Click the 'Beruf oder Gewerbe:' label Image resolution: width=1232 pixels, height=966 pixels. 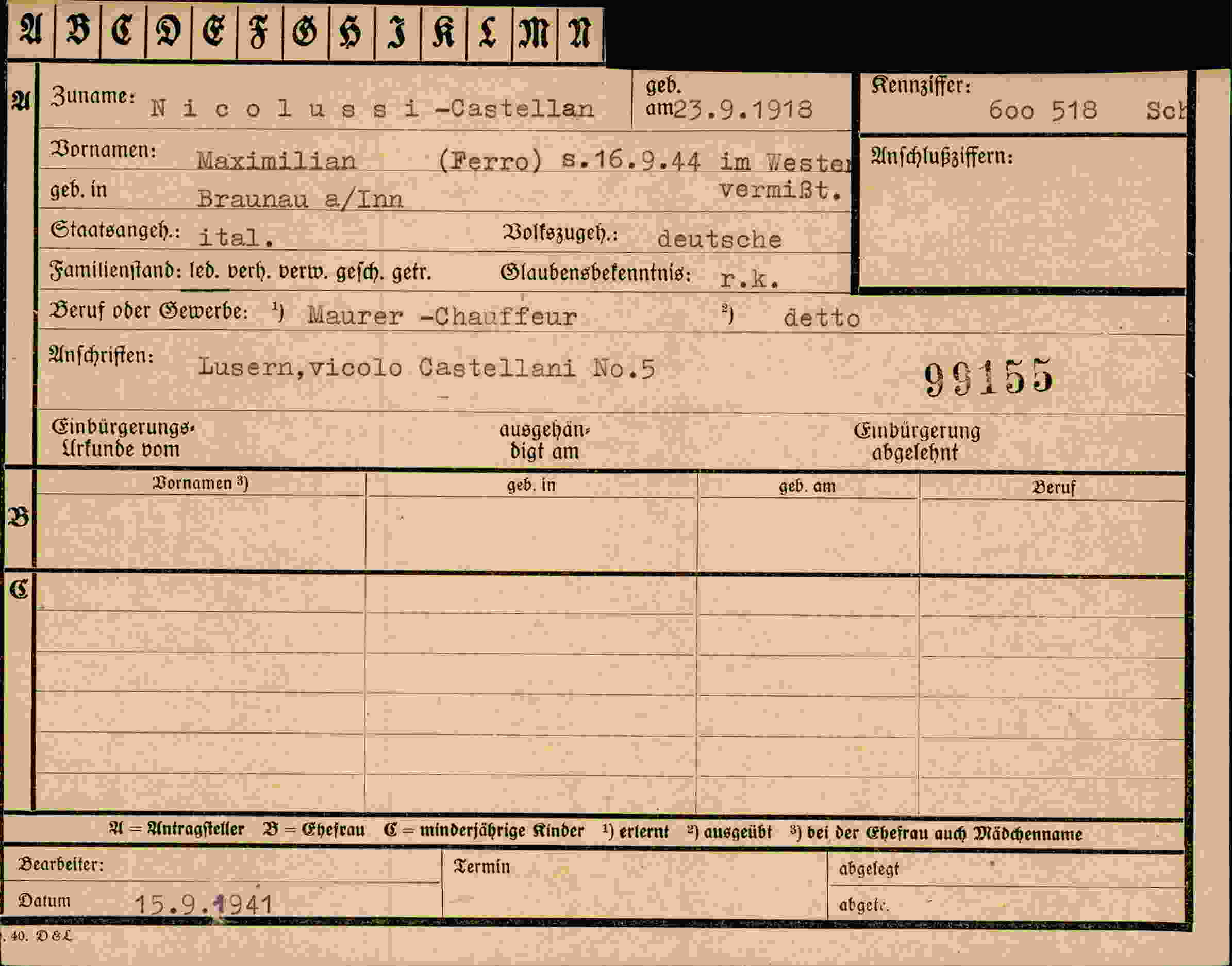[x=149, y=310]
